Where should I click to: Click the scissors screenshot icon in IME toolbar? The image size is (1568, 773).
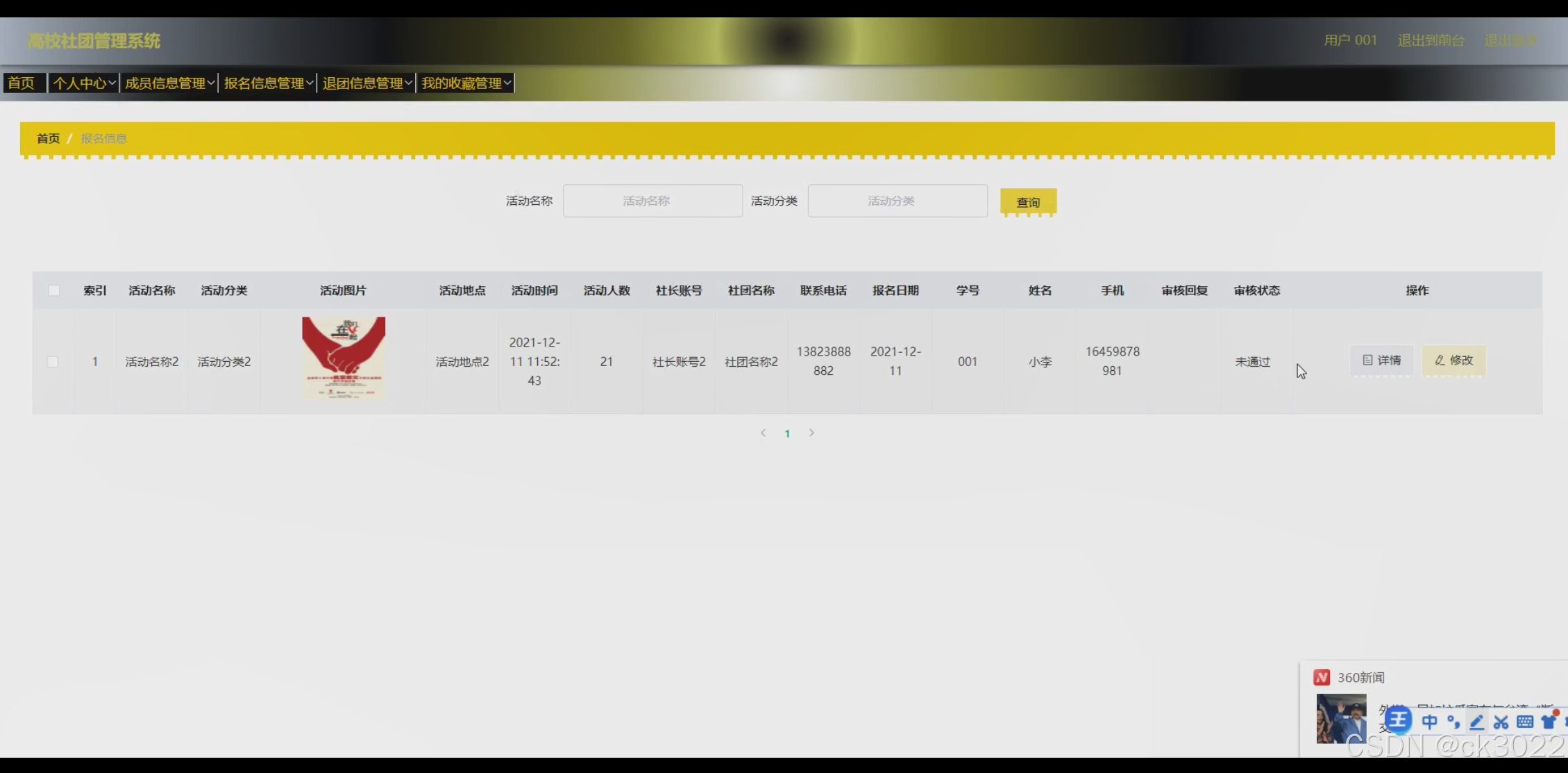[1501, 722]
